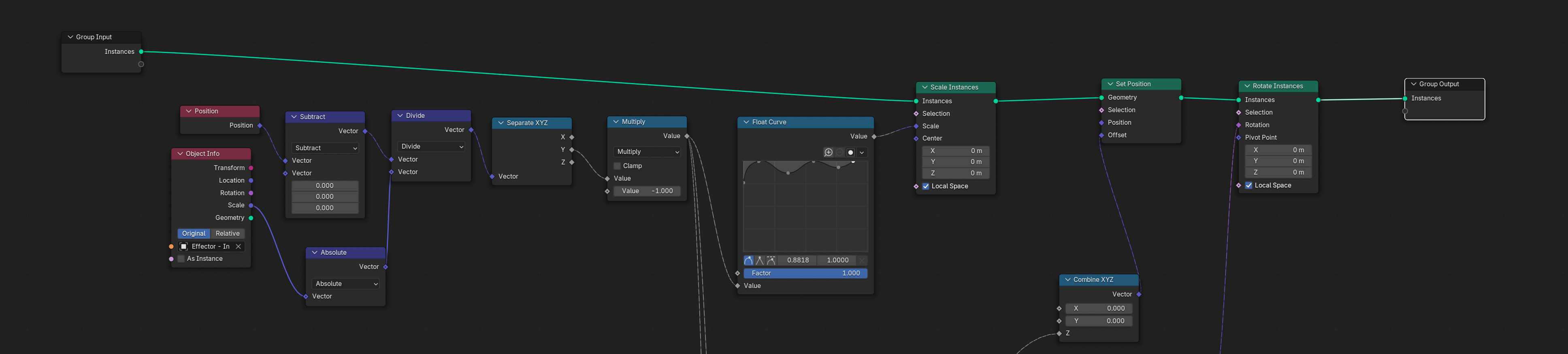This screenshot has height=354, width=1568.
Task: Zoom in on the Float Curve graph
Action: [x=829, y=152]
